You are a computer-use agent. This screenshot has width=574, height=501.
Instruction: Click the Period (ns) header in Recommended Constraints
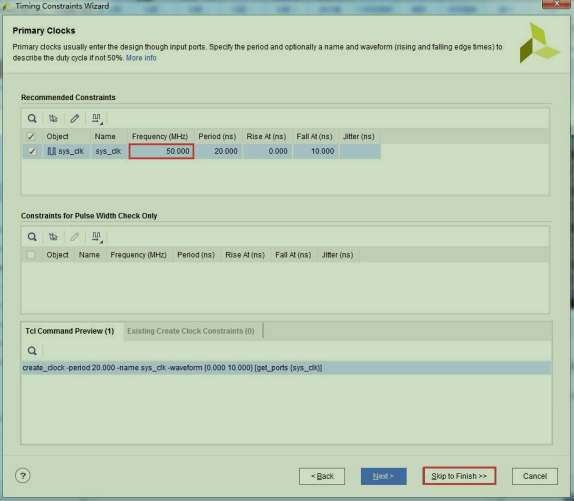(x=217, y=137)
